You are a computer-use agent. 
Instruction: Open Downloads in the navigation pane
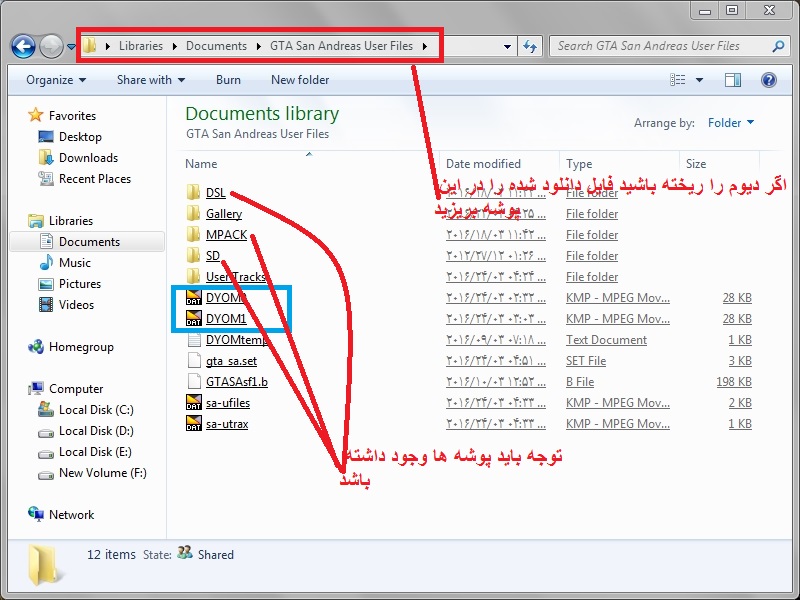point(78,158)
